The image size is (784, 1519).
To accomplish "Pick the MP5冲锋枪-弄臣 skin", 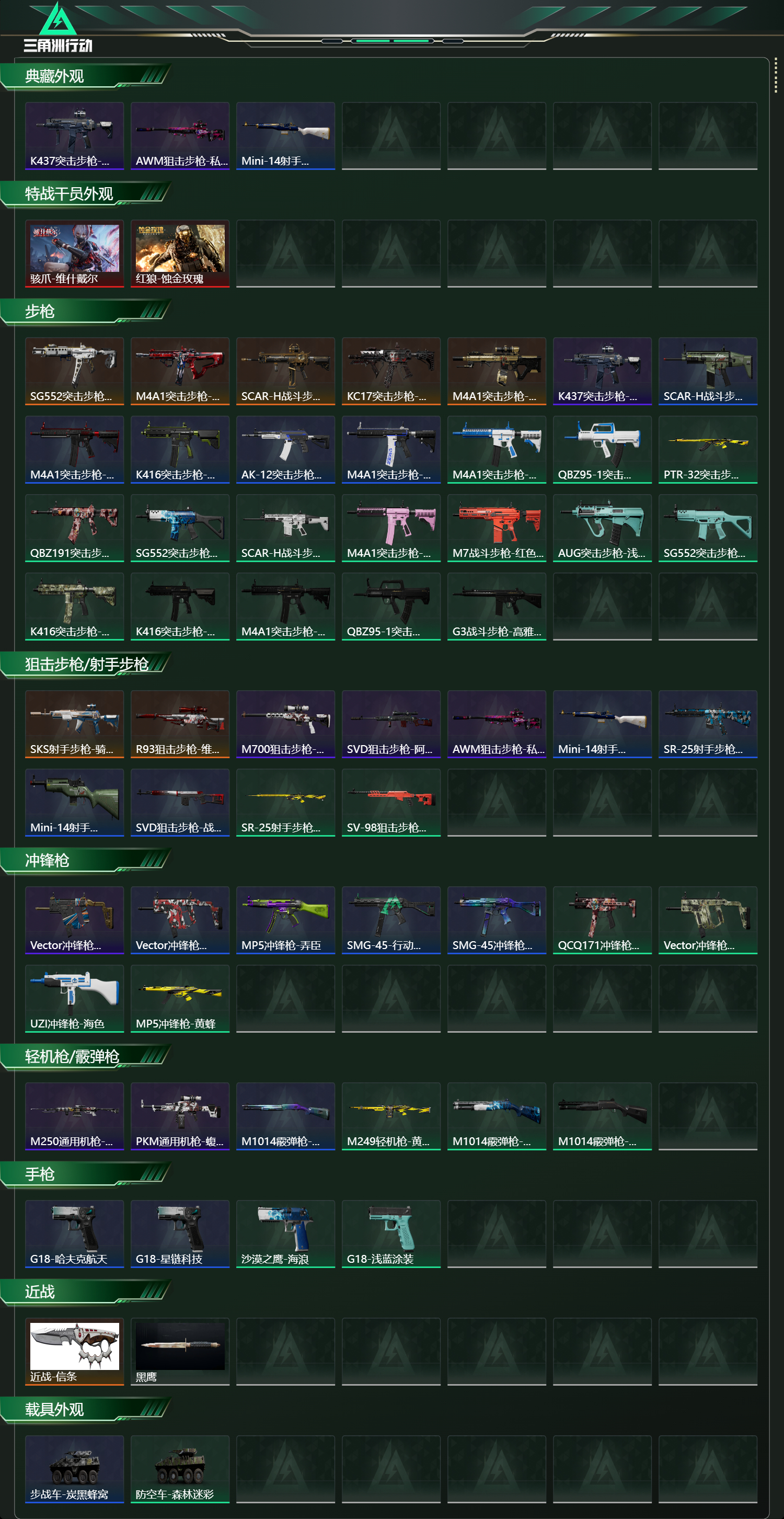I will click(285, 920).
